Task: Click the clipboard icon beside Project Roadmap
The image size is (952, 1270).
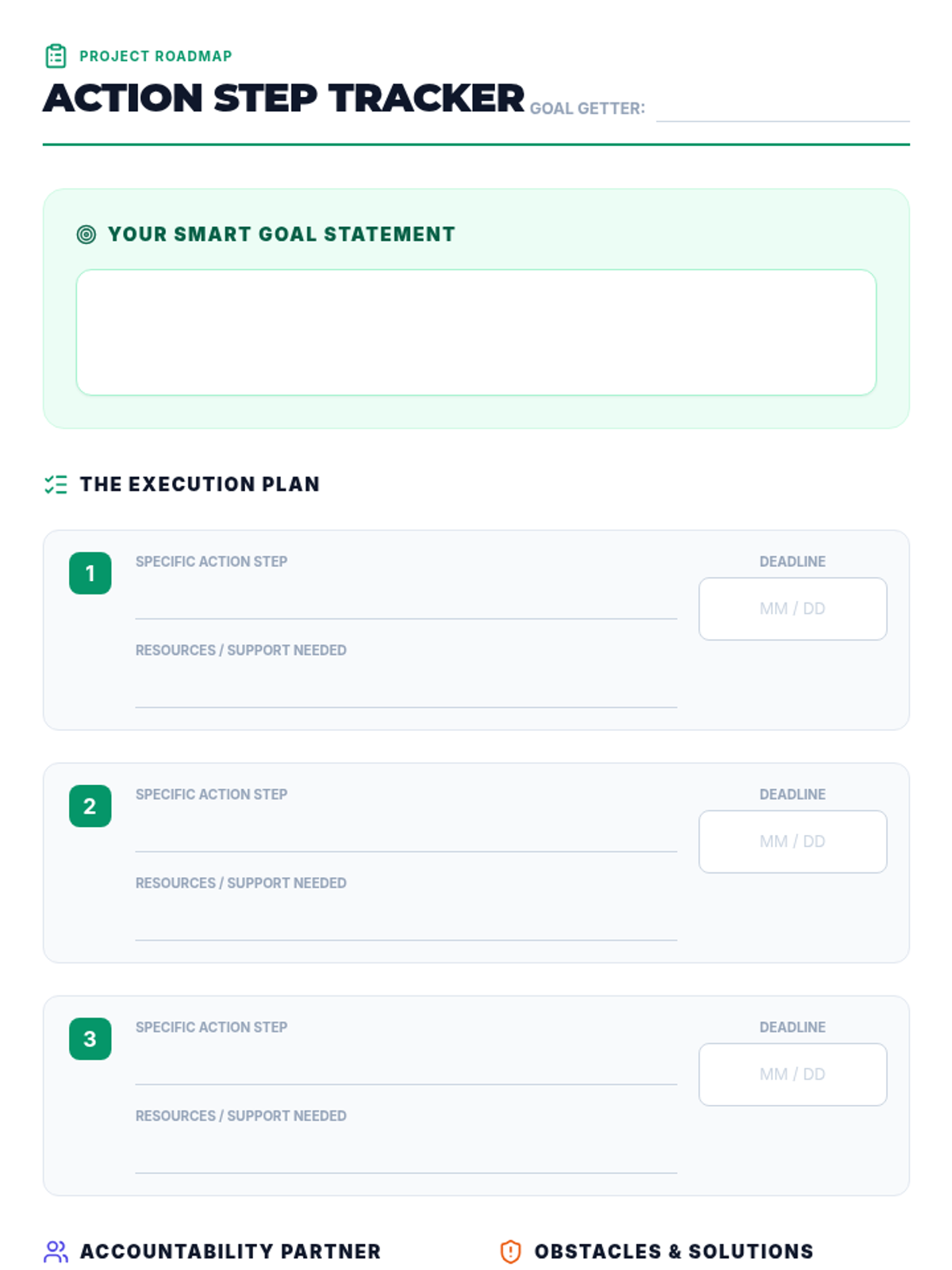Action: 56,56
